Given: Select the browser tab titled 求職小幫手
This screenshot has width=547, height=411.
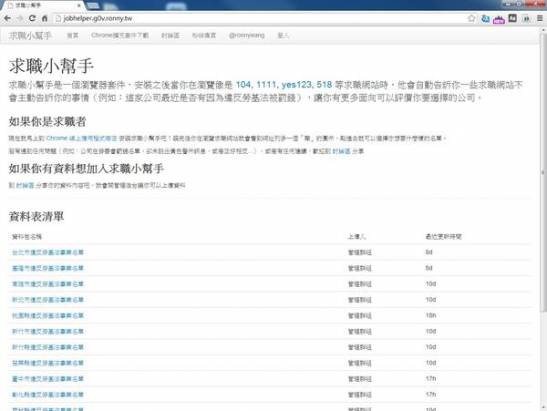Looking at the screenshot, I should pyautogui.click(x=44, y=6).
